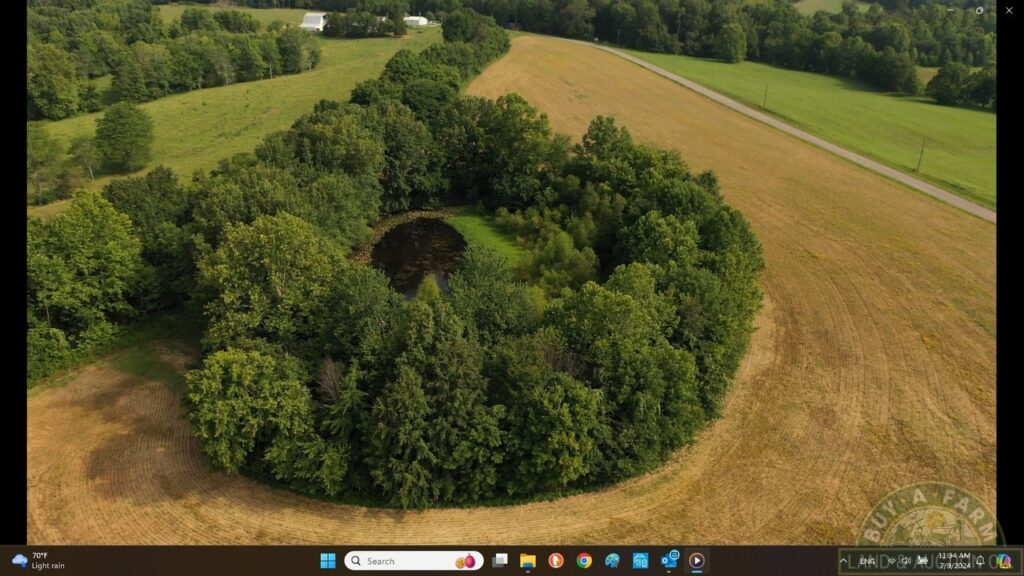Launch the DuckDuckGo browser from taskbar
1024x576 pixels.
pyautogui.click(x=555, y=561)
